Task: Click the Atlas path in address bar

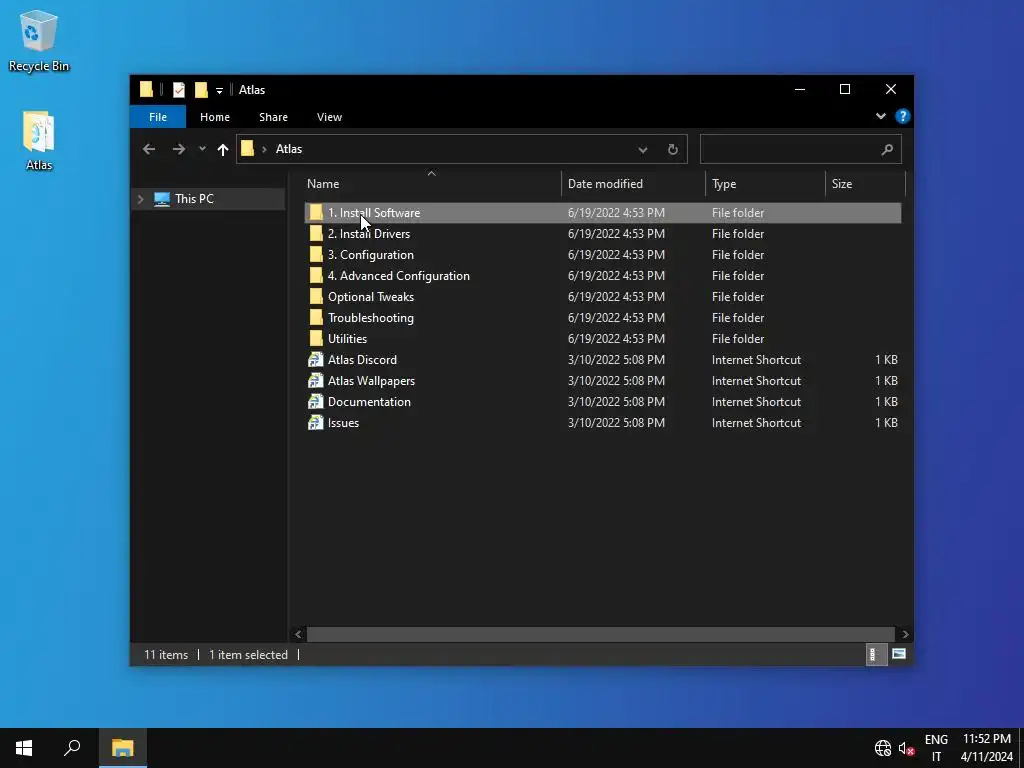Action: click(x=289, y=149)
